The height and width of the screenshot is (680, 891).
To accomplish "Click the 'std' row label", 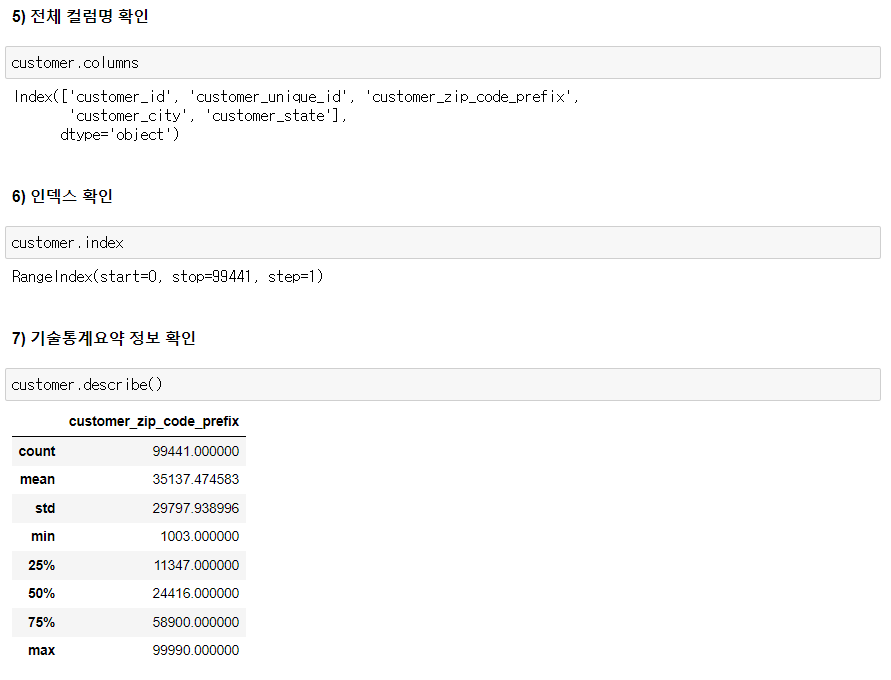I will point(45,508).
